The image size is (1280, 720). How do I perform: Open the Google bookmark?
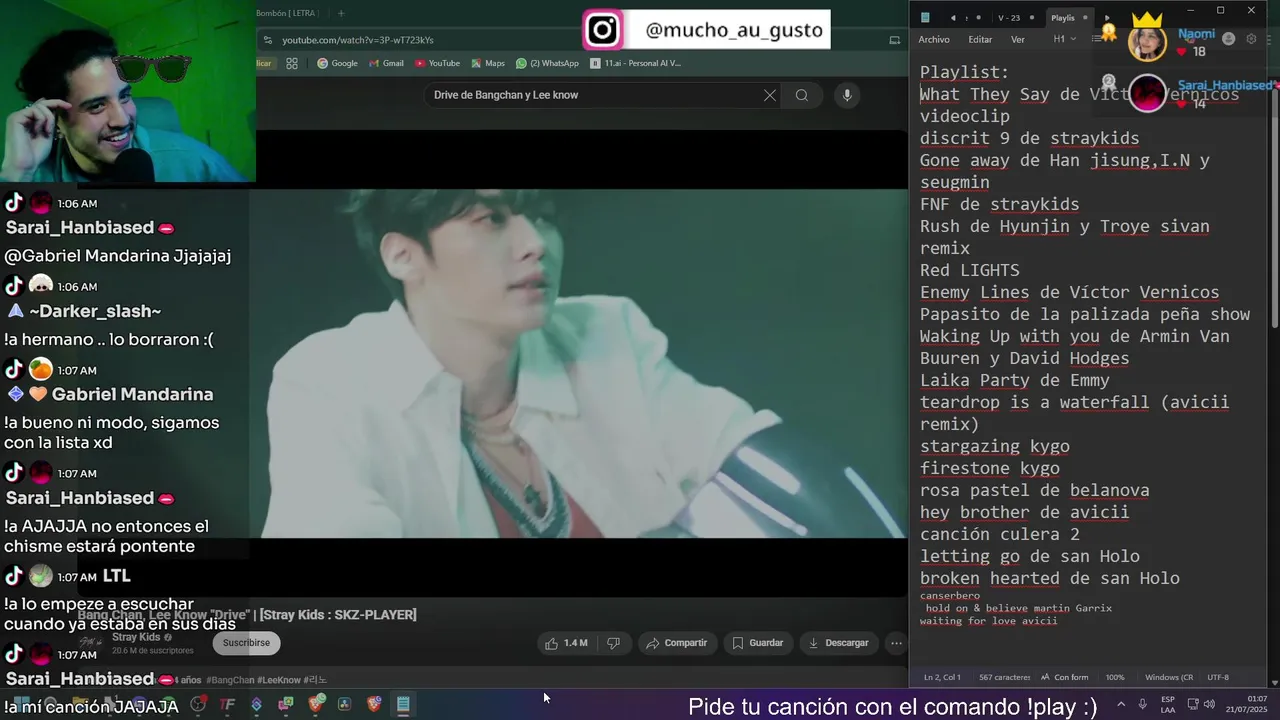coord(338,63)
